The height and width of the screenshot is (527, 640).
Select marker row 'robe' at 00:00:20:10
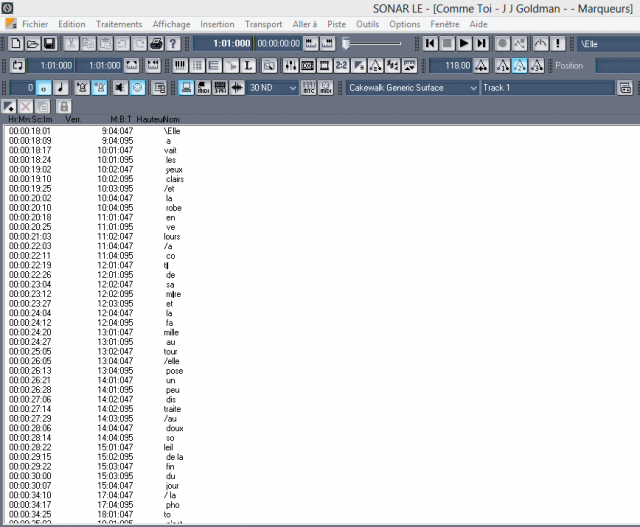(96, 208)
